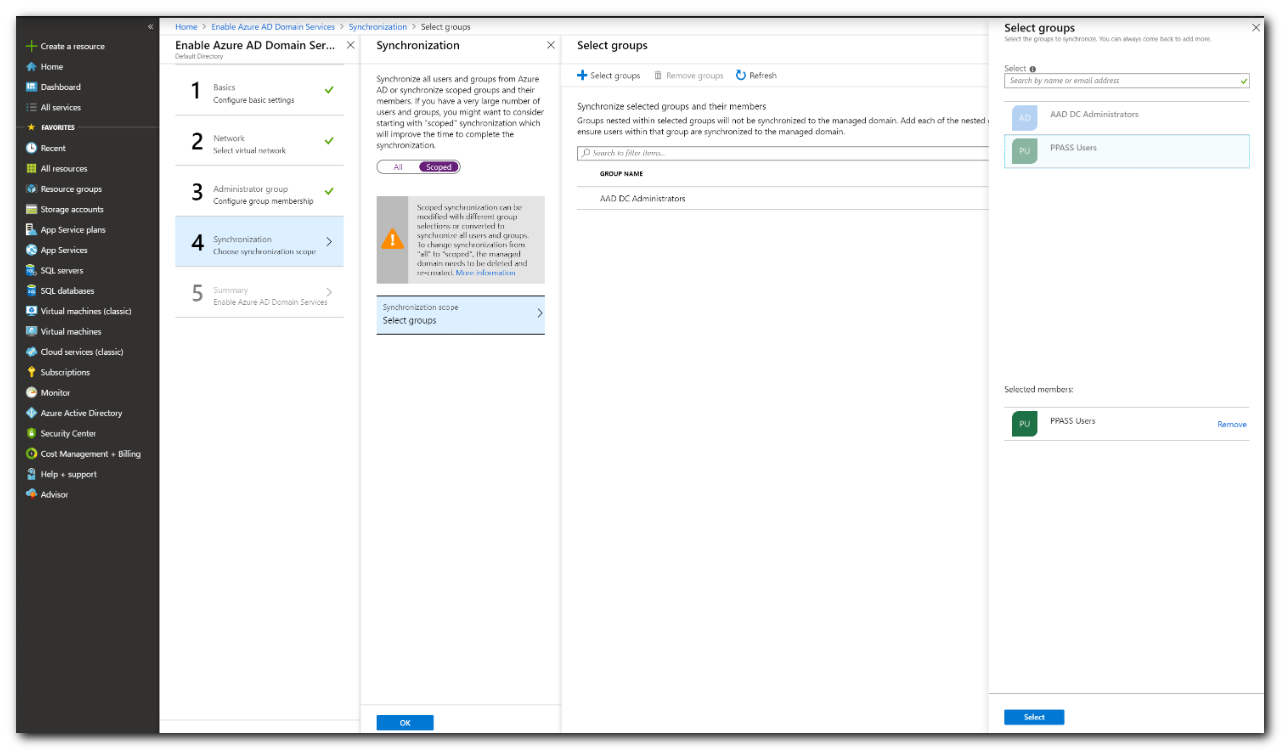Click AAD DC Administrators table row
Image resolution: width=1281 pixels, height=750 pixels.
(782, 198)
